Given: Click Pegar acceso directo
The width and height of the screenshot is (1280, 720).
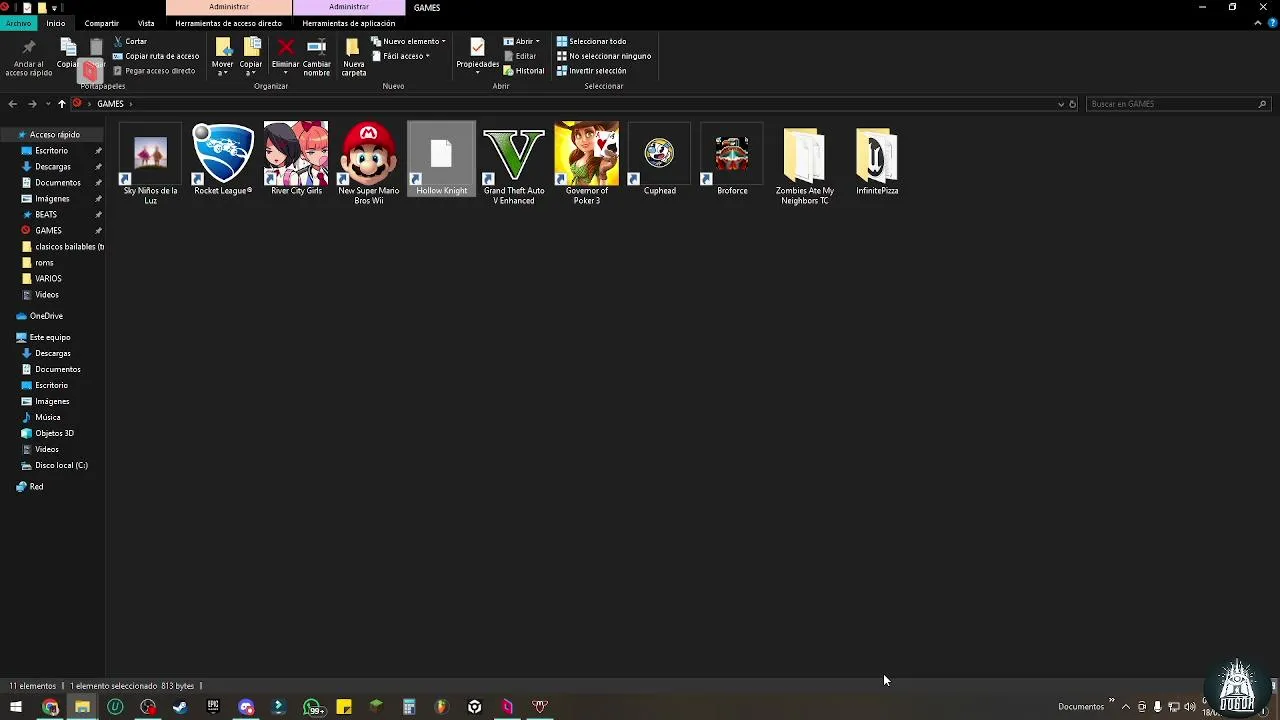Looking at the screenshot, I should tap(154, 71).
